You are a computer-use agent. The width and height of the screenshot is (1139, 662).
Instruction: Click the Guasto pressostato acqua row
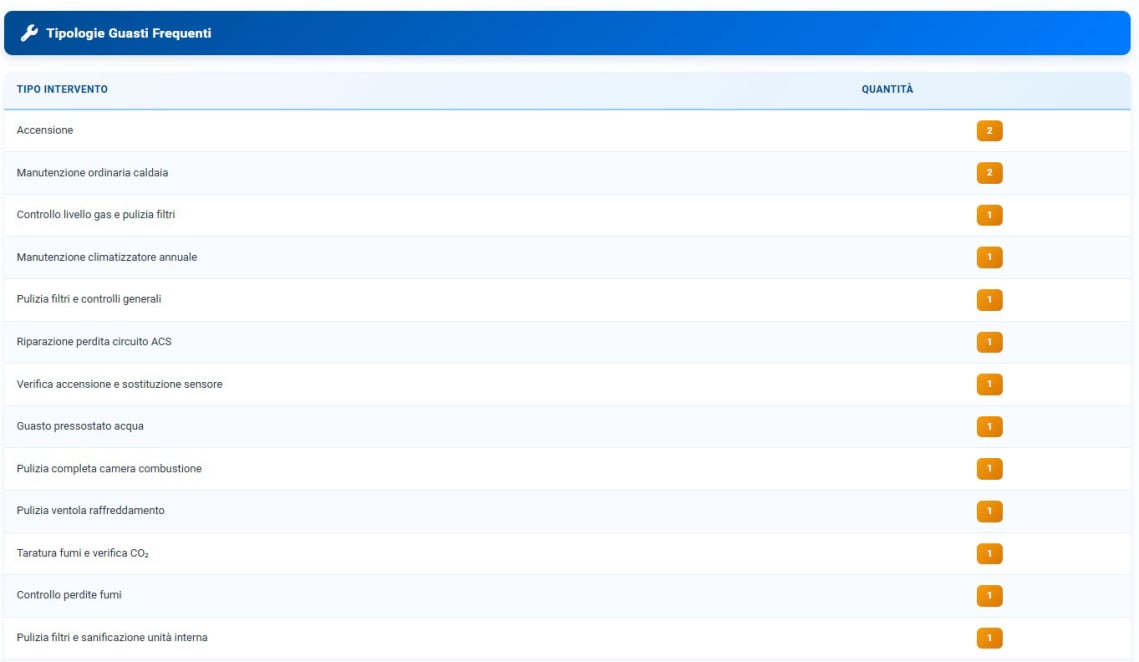(80, 426)
